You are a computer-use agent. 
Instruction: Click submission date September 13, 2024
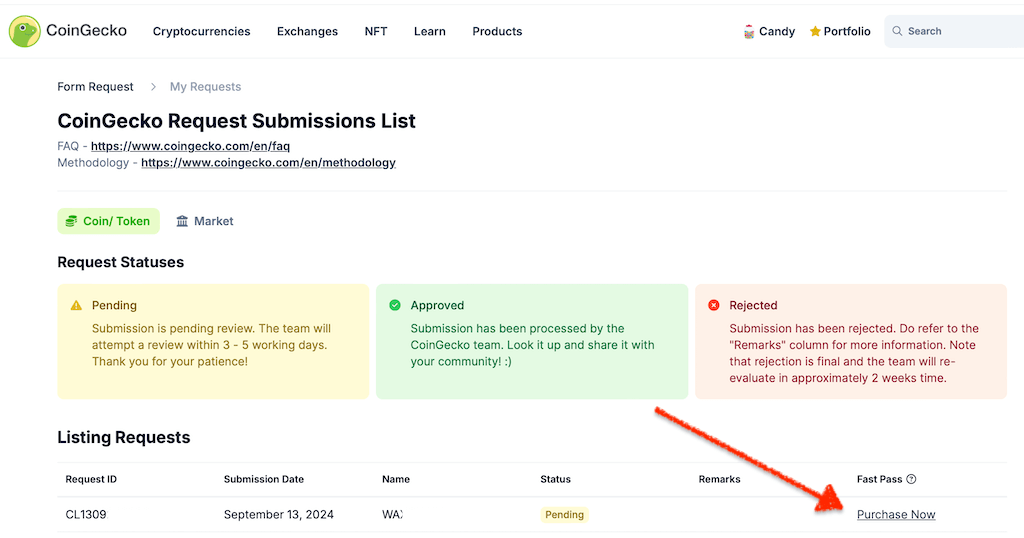pos(279,514)
